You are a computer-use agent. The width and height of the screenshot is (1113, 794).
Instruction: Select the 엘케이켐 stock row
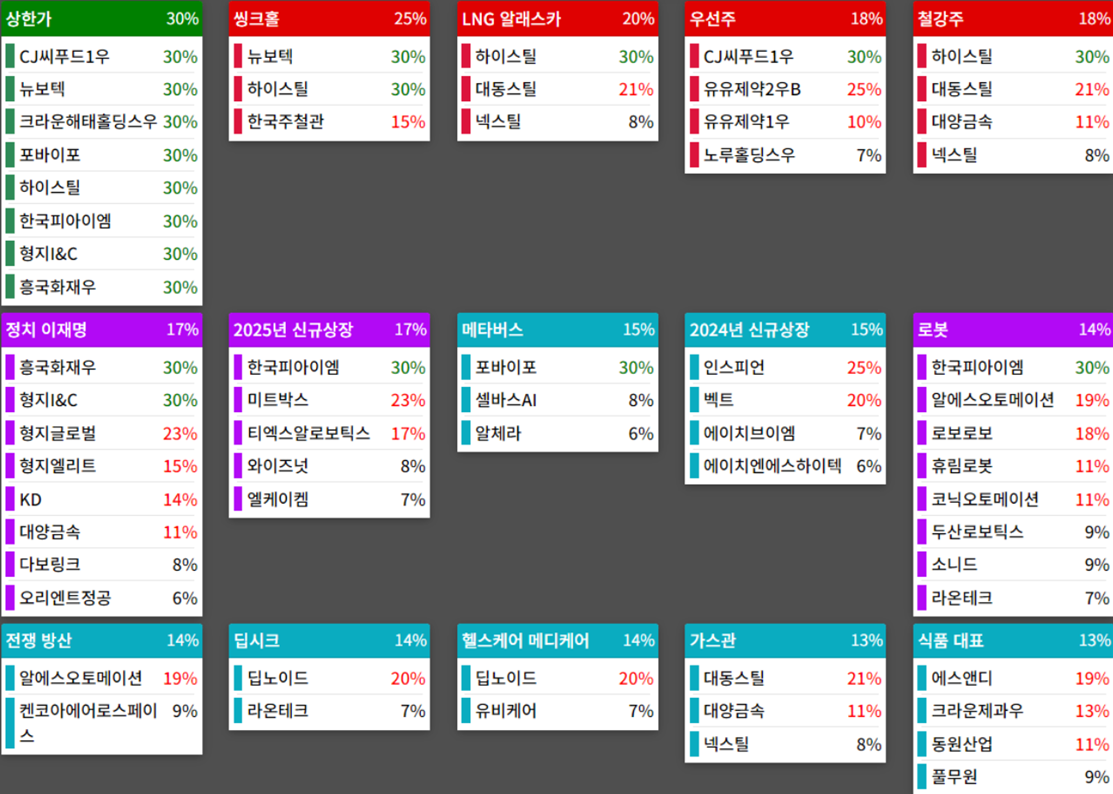click(x=329, y=500)
